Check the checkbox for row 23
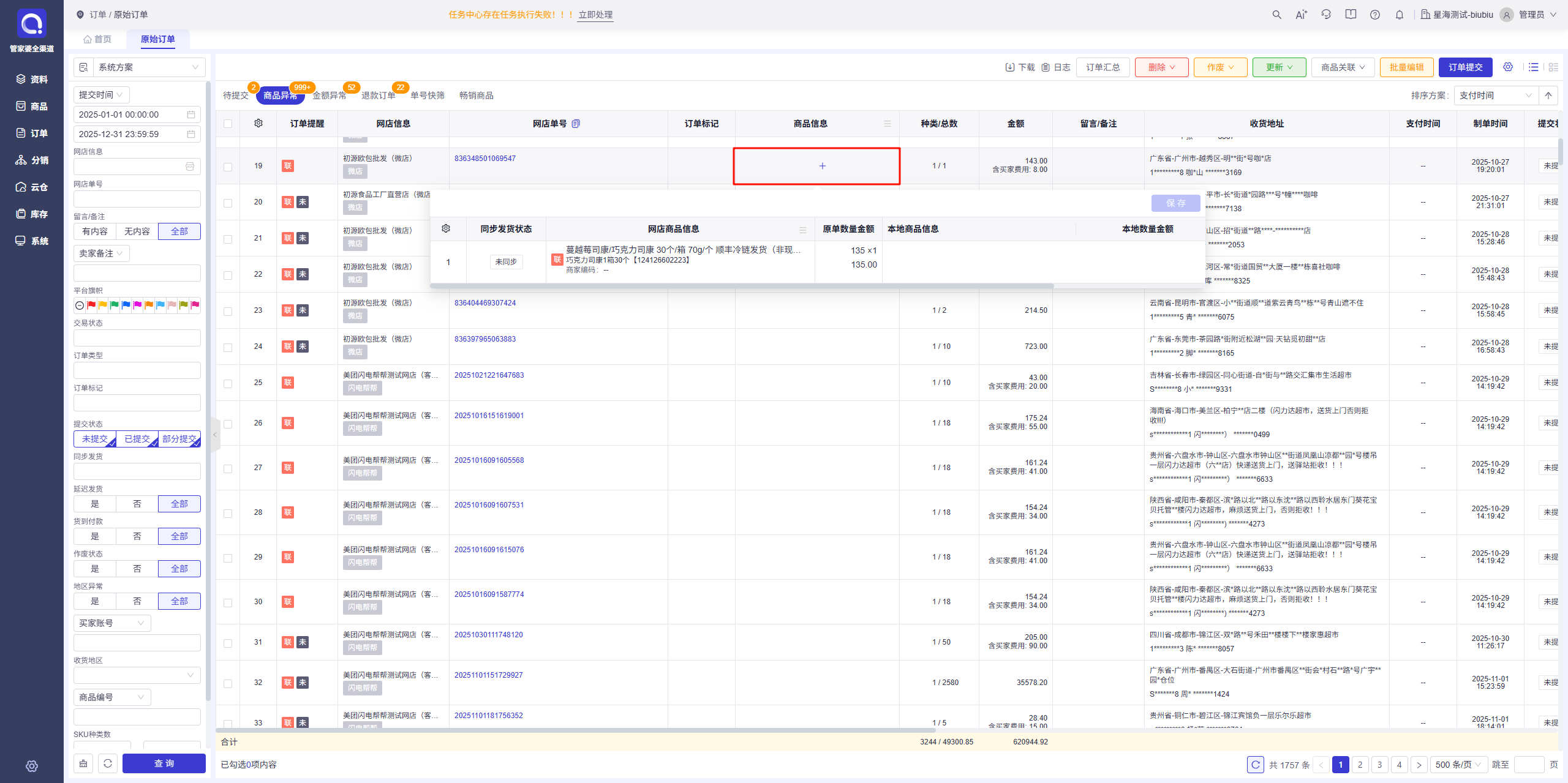This screenshot has height=783, width=1568. 228,311
